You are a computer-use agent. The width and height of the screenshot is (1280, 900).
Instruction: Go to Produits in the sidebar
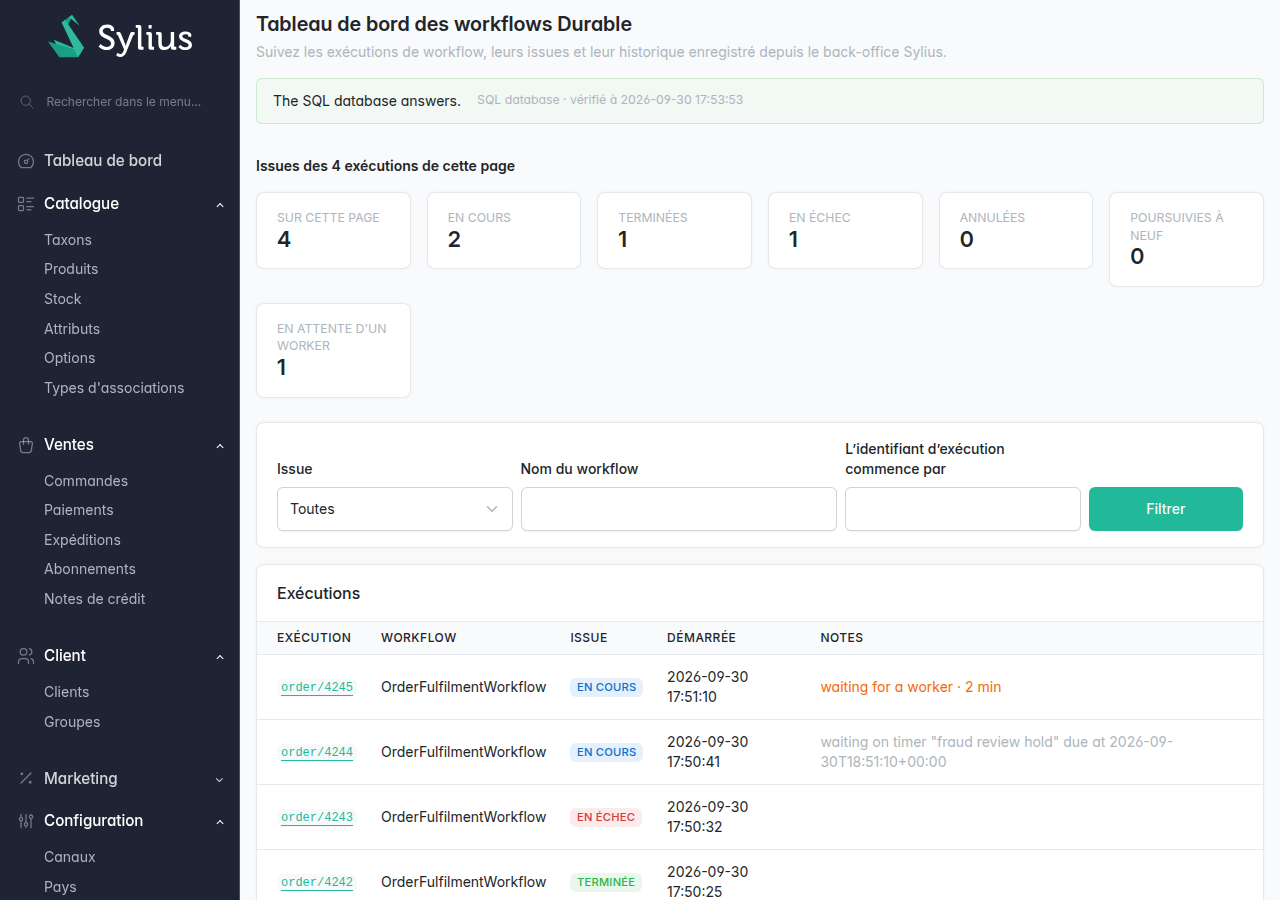71,269
